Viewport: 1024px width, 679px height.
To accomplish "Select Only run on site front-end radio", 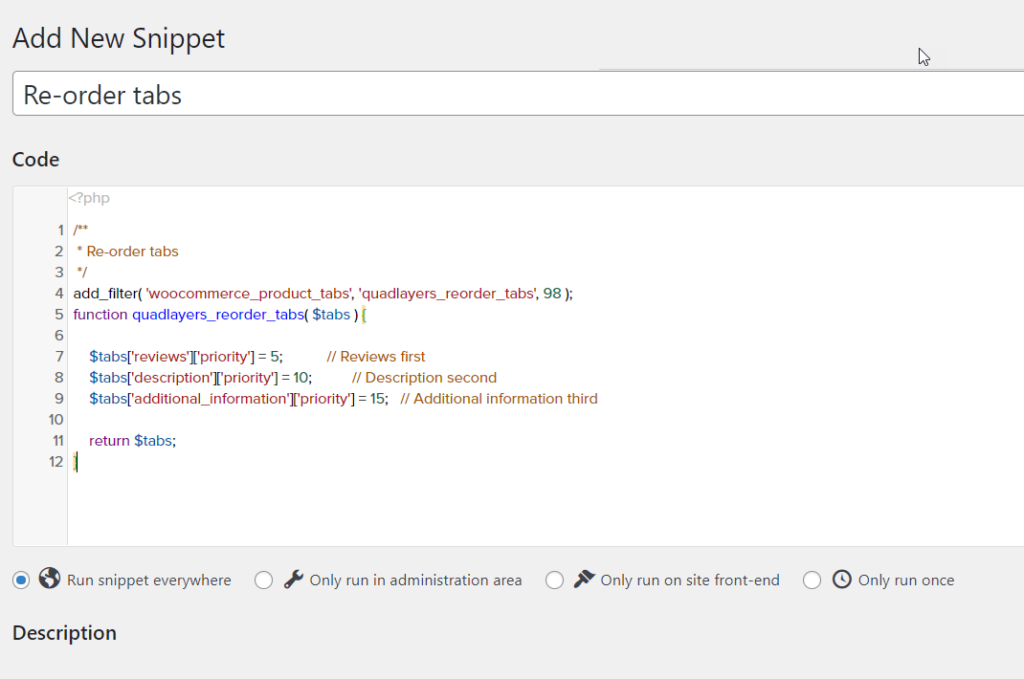I will 554,580.
